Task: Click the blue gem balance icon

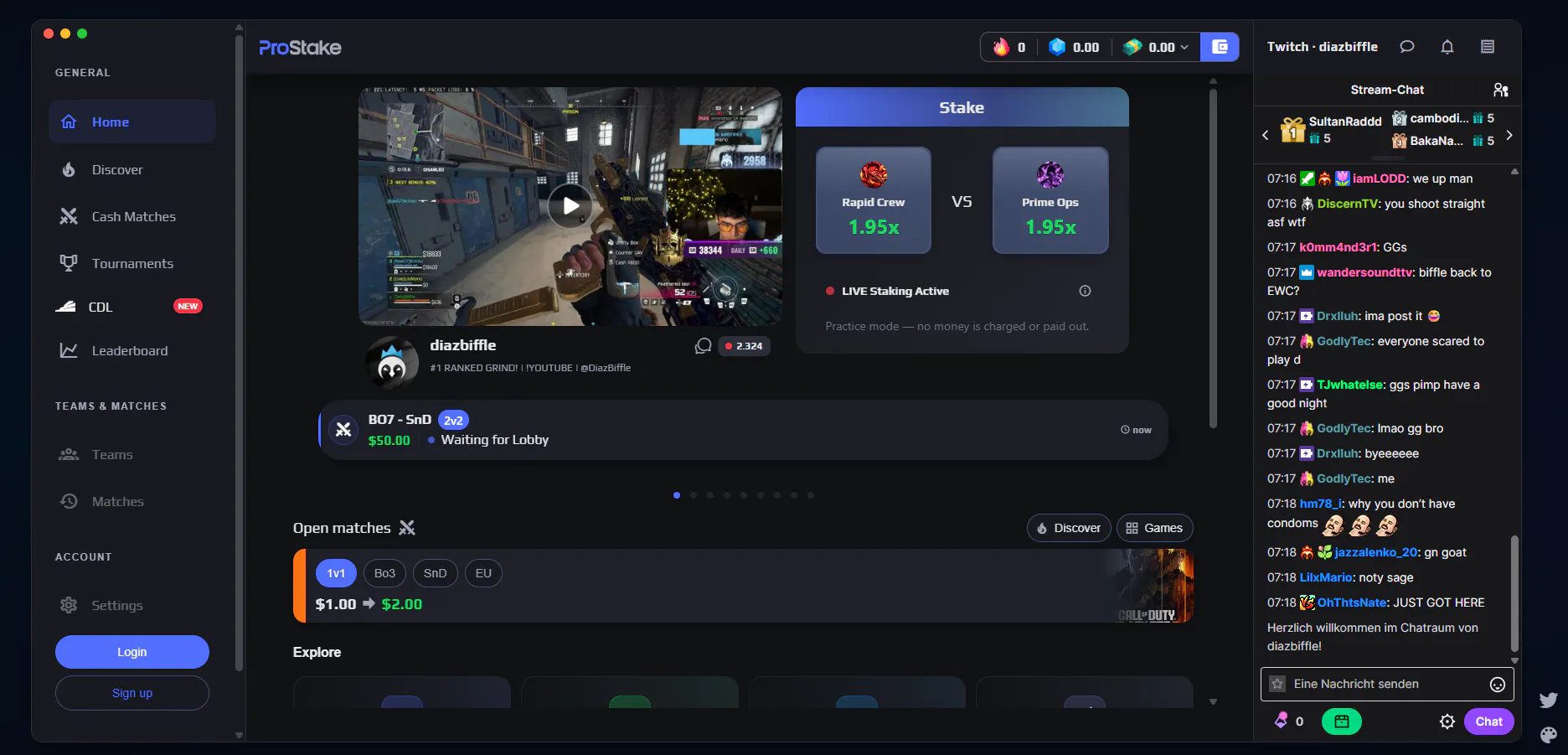Action: coord(1057,47)
